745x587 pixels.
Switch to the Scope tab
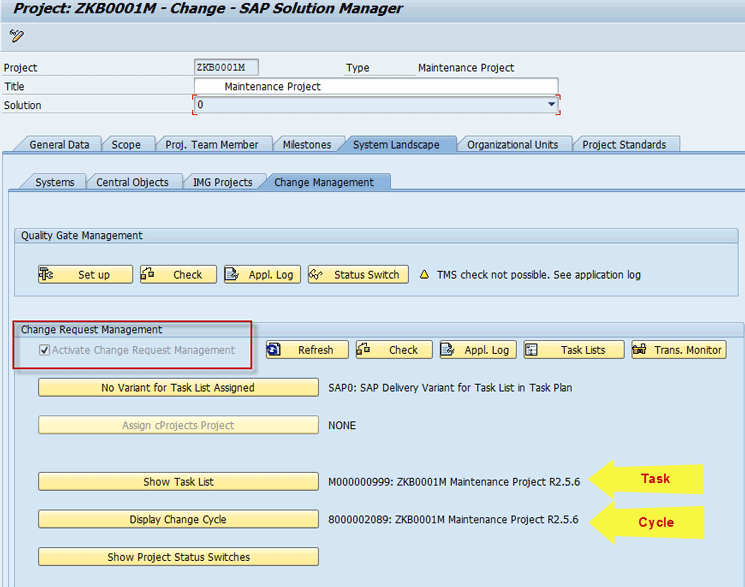(126, 144)
